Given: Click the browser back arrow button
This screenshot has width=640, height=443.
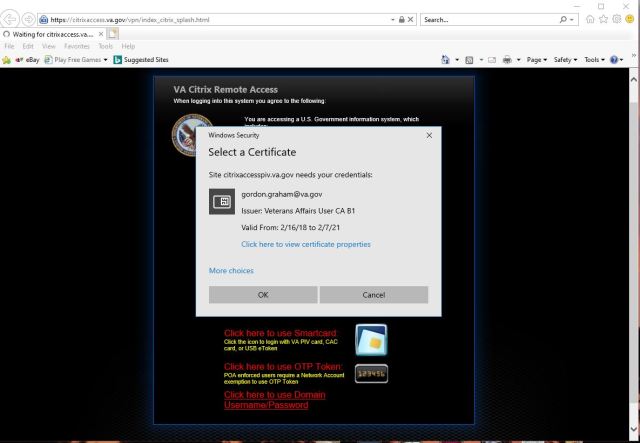Looking at the screenshot, I should click(10, 19).
